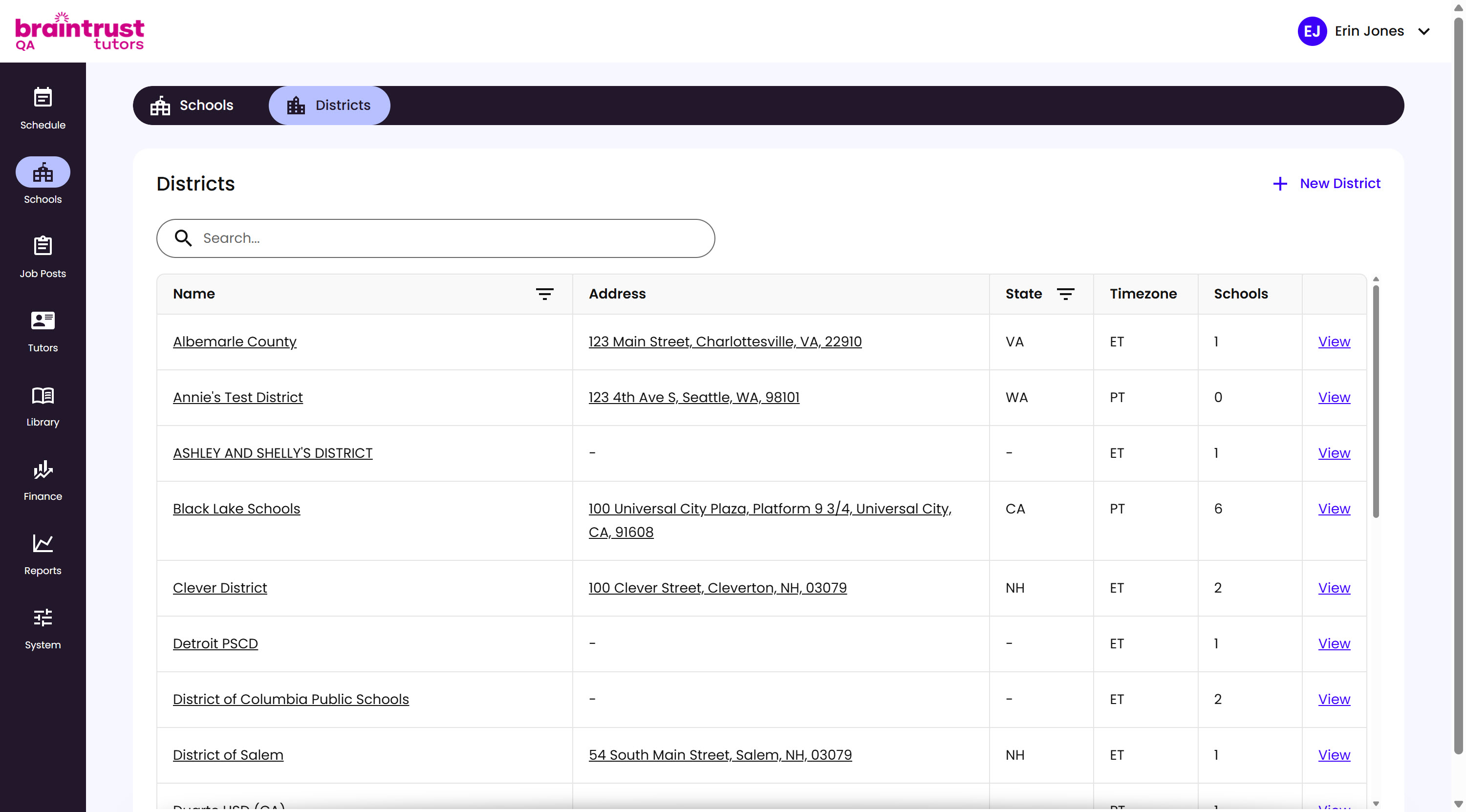
Task: Click the Erin Jones username text
Action: 1369,31
